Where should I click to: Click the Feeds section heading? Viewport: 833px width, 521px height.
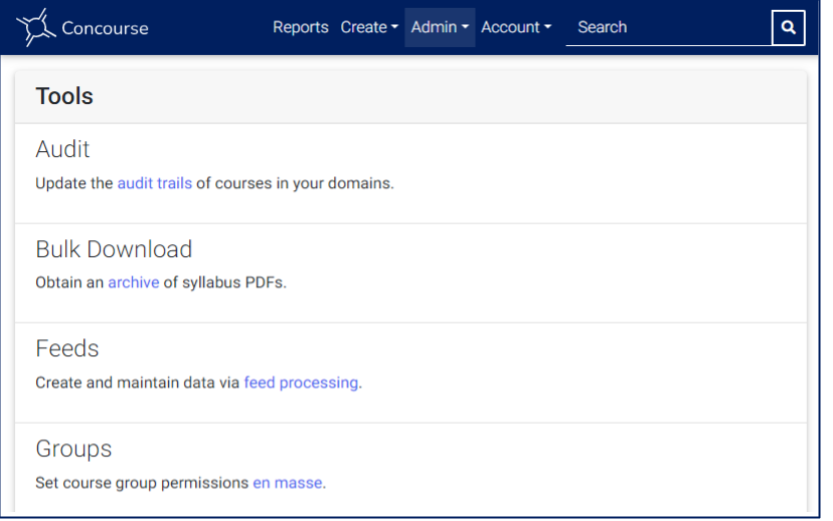click(67, 349)
